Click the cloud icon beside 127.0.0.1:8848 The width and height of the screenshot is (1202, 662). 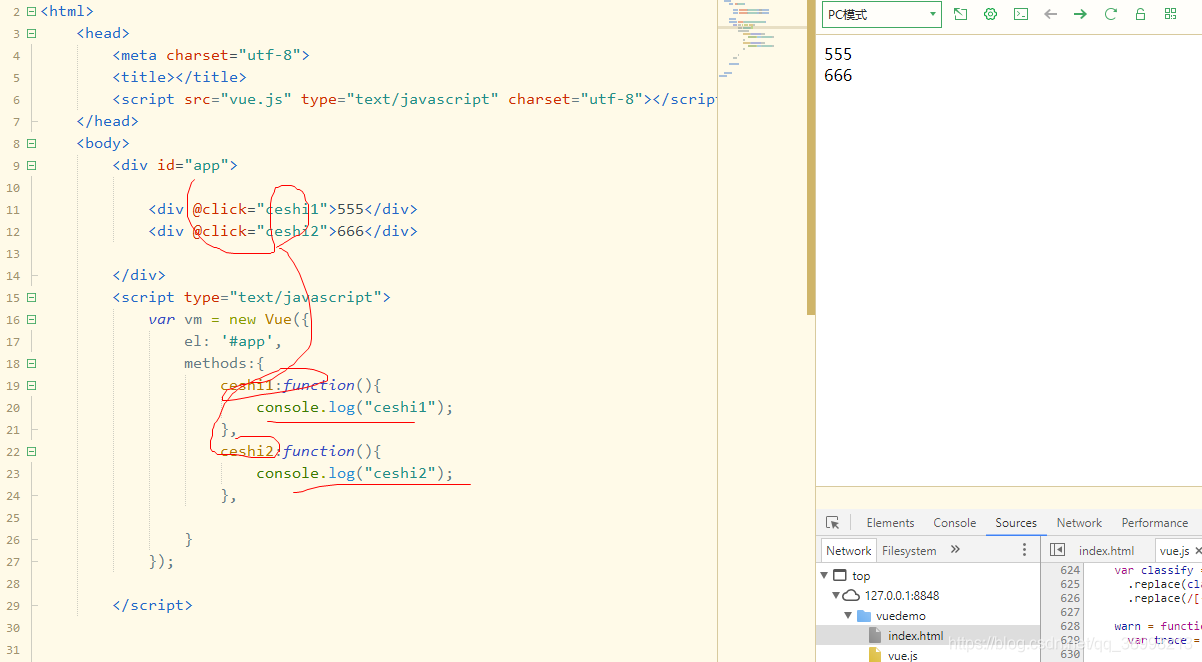(x=852, y=595)
